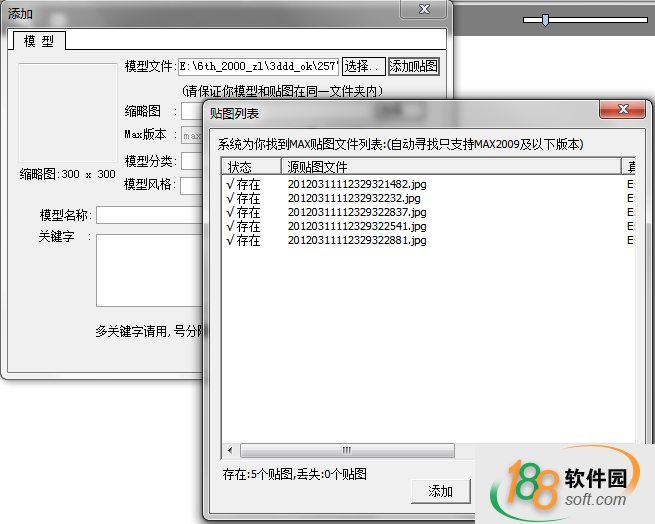The height and width of the screenshot is (524, 655).
Task: Close the 添加 dialog window
Action: pyautogui.click(x=425, y=9)
